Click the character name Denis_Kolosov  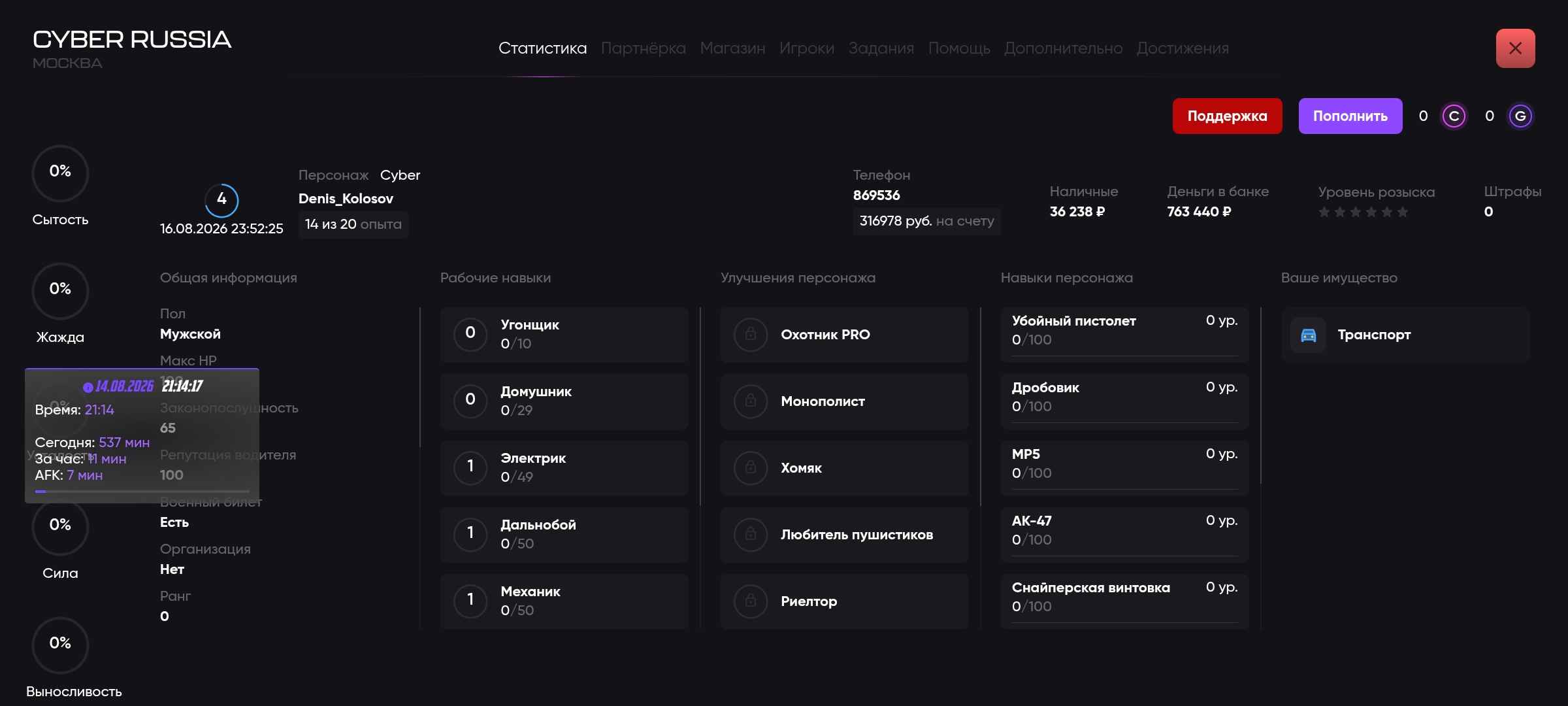click(x=346, y=199)
